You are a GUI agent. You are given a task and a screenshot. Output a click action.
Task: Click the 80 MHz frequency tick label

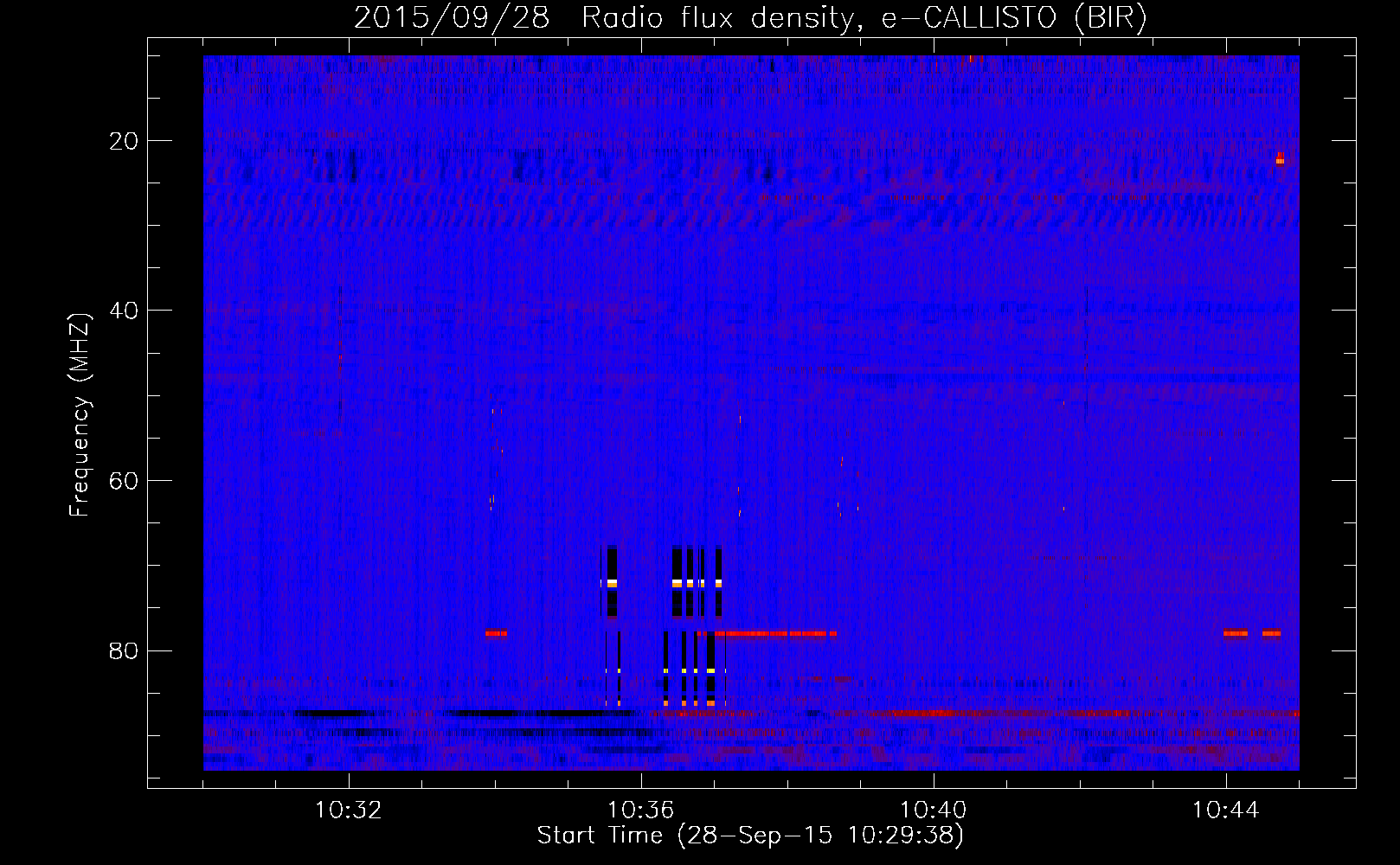pos(125,650)
